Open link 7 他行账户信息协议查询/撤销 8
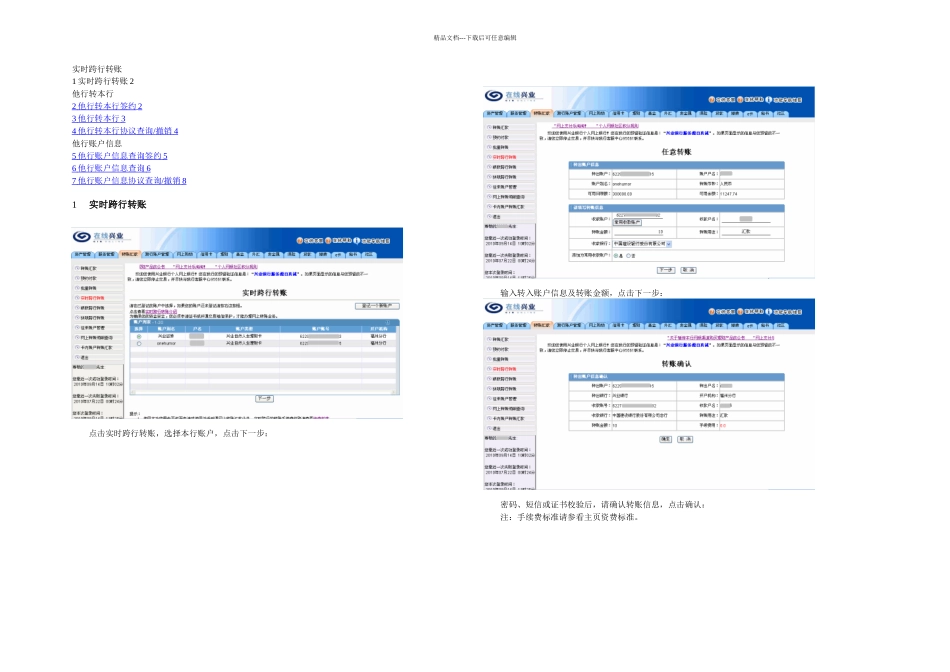Image resolution: width=950 pixels, height=672 pixels. (x=129, y=181)
